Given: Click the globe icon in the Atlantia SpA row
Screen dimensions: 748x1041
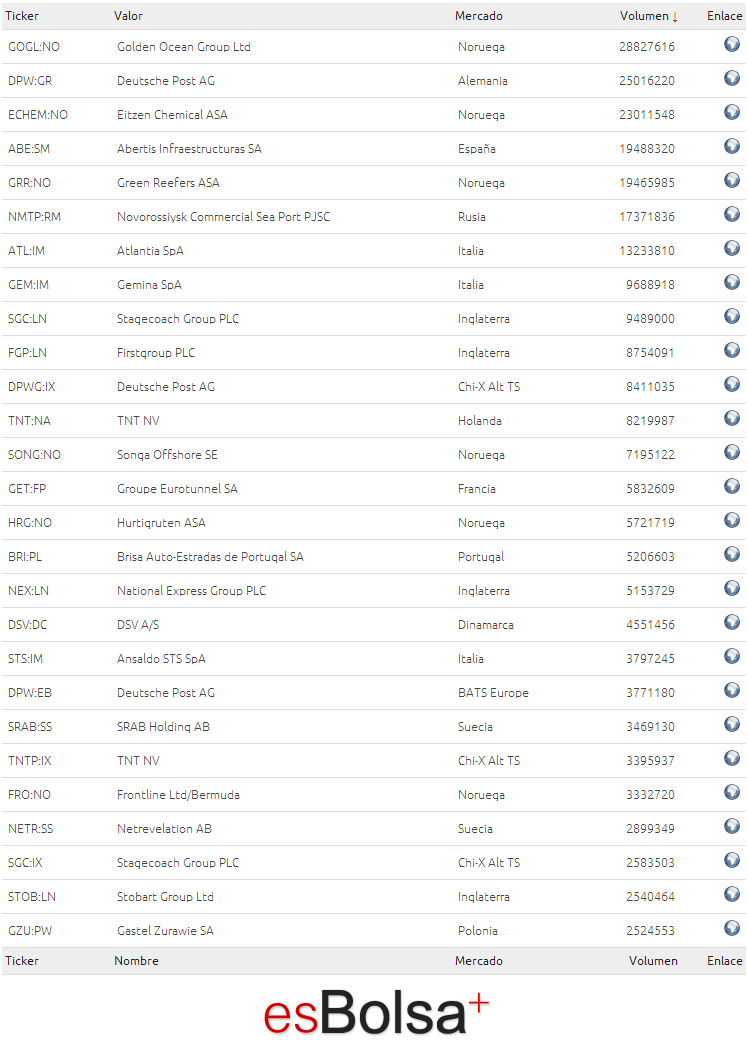Looking at the screenshot, I should coord(731,248).
